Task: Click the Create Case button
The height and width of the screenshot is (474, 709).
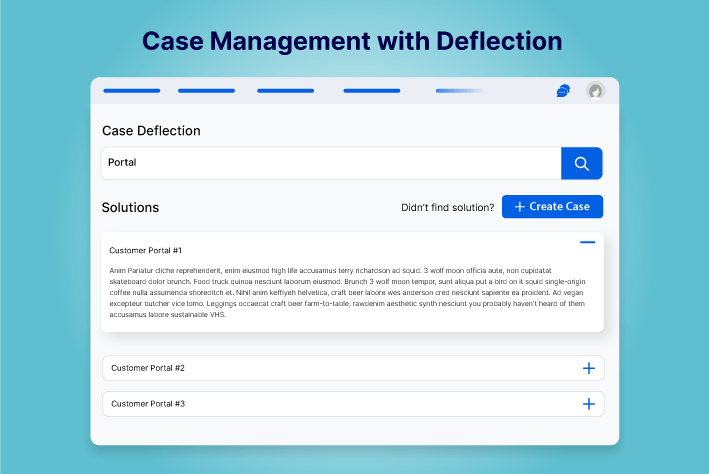Action: point(552,207)
